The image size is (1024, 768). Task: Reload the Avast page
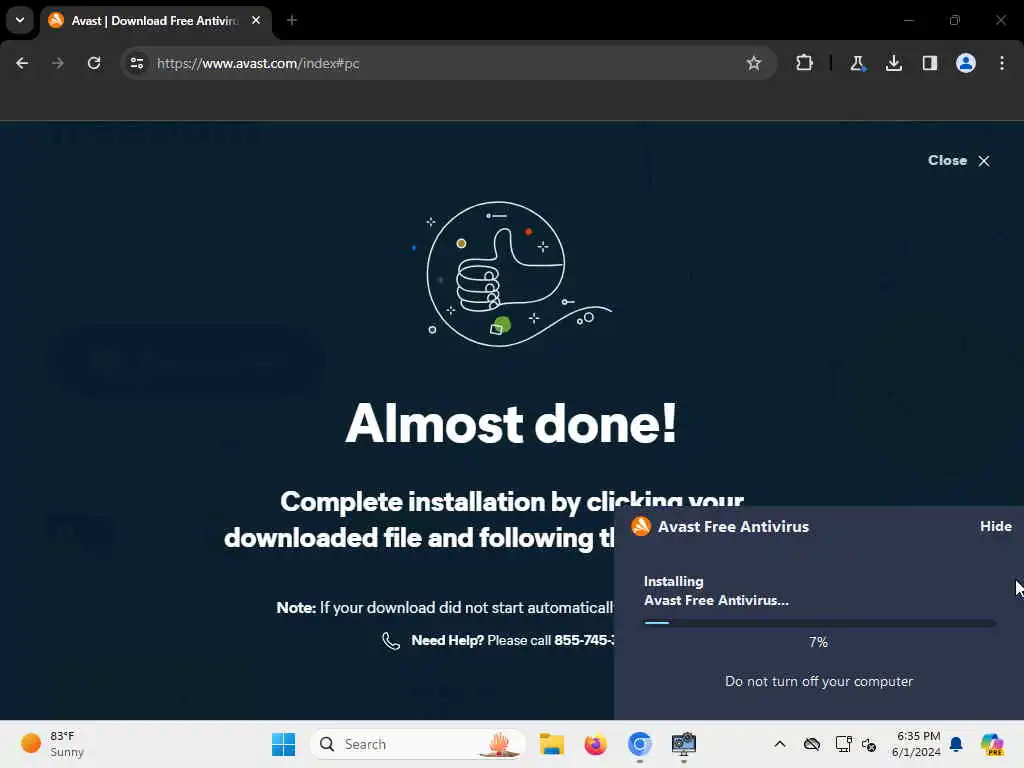(94, 63)
